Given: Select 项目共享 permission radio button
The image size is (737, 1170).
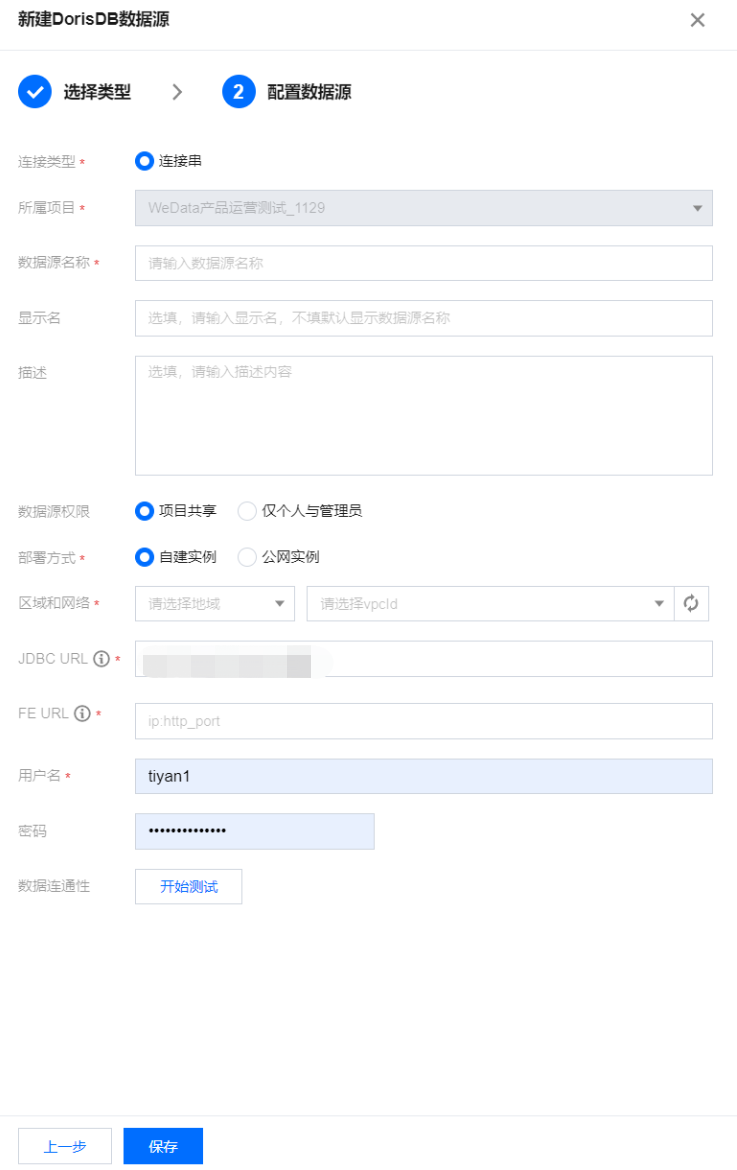Looking at the screenshot, I should [145, 511].
